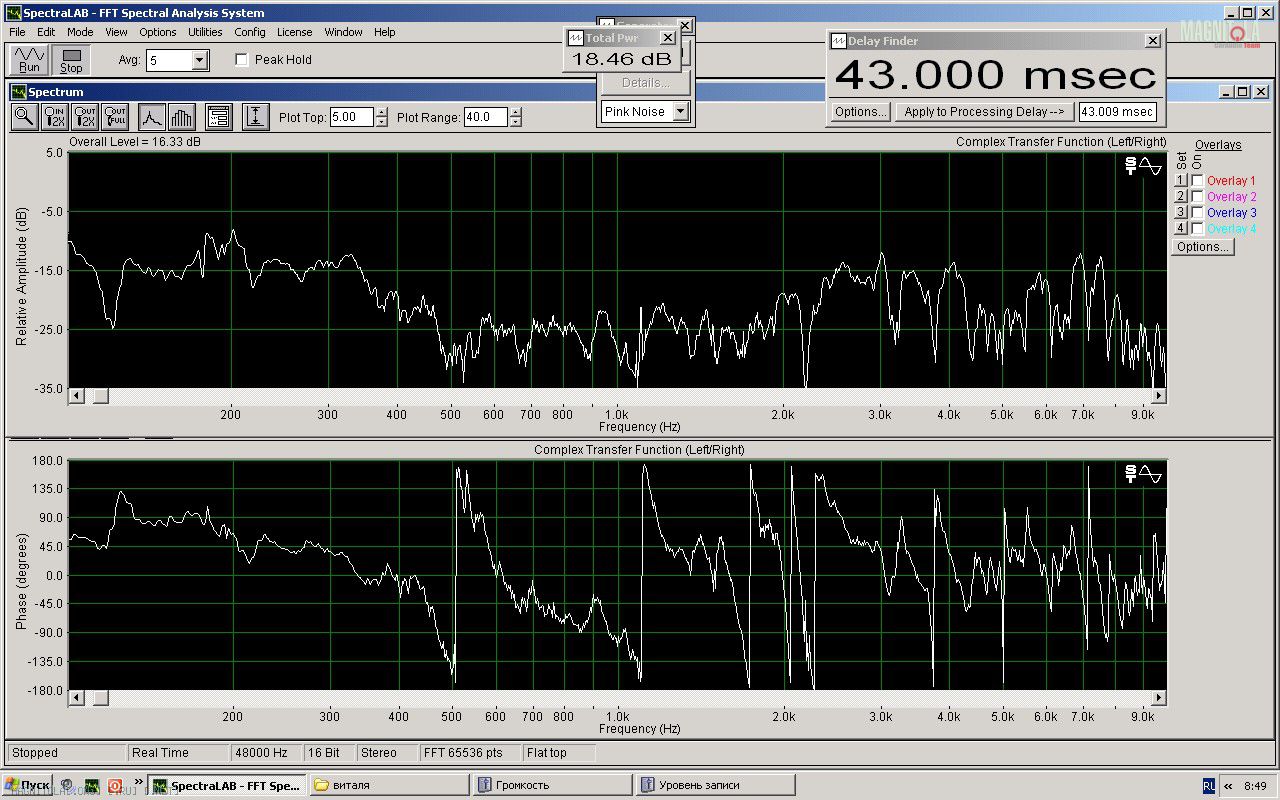This screenshot has height=800, width=1280.
Task: Turn on Overlay 3 checkbox
Action: (1197, 213)
